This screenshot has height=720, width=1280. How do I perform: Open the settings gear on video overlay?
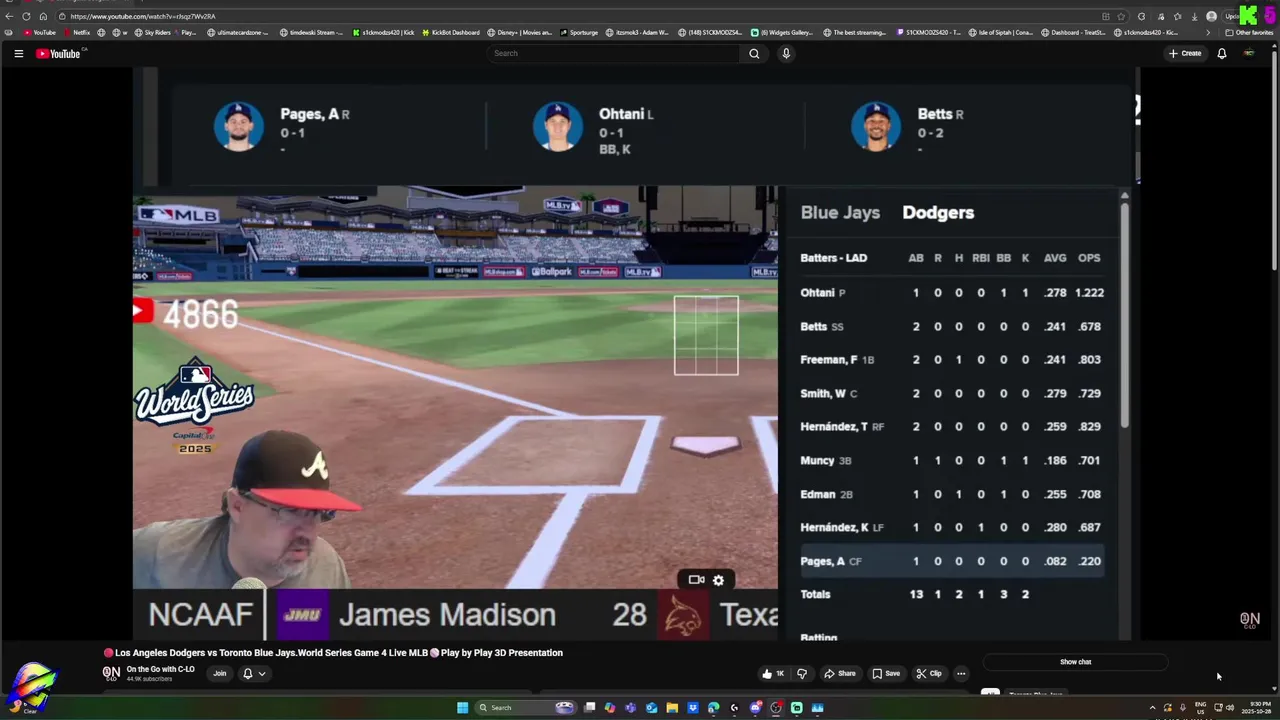click(718, 580)
